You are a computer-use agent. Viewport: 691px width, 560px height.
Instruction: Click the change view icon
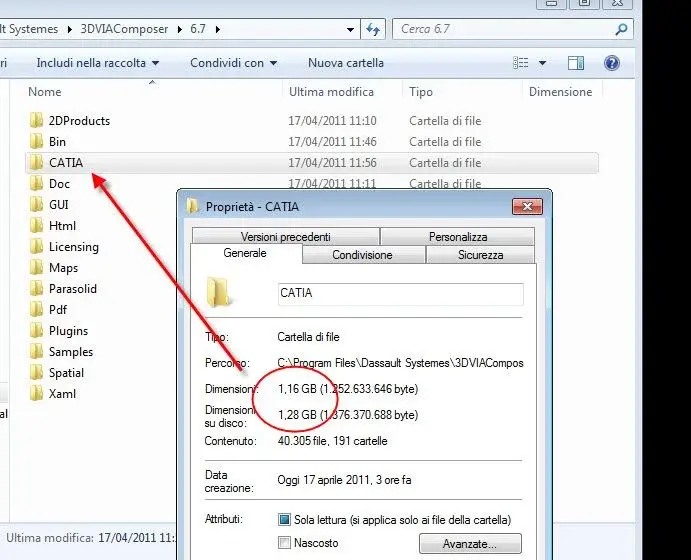[521, 63]
